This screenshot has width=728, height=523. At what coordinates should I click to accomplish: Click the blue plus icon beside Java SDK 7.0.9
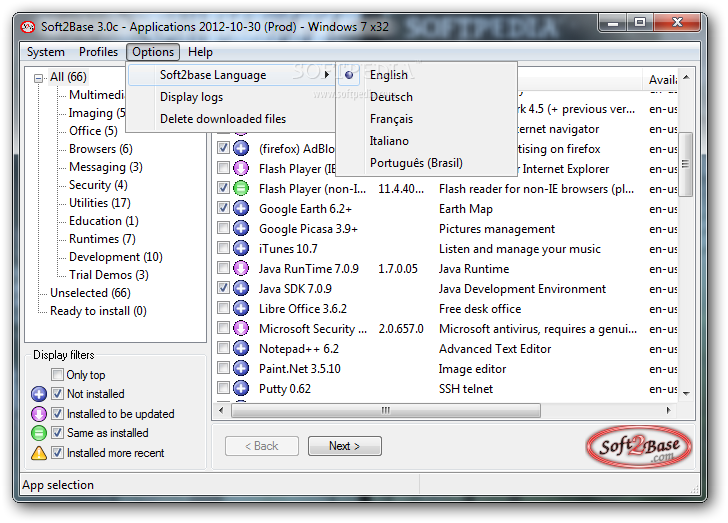pyautogui.click(x=240, y=288)
